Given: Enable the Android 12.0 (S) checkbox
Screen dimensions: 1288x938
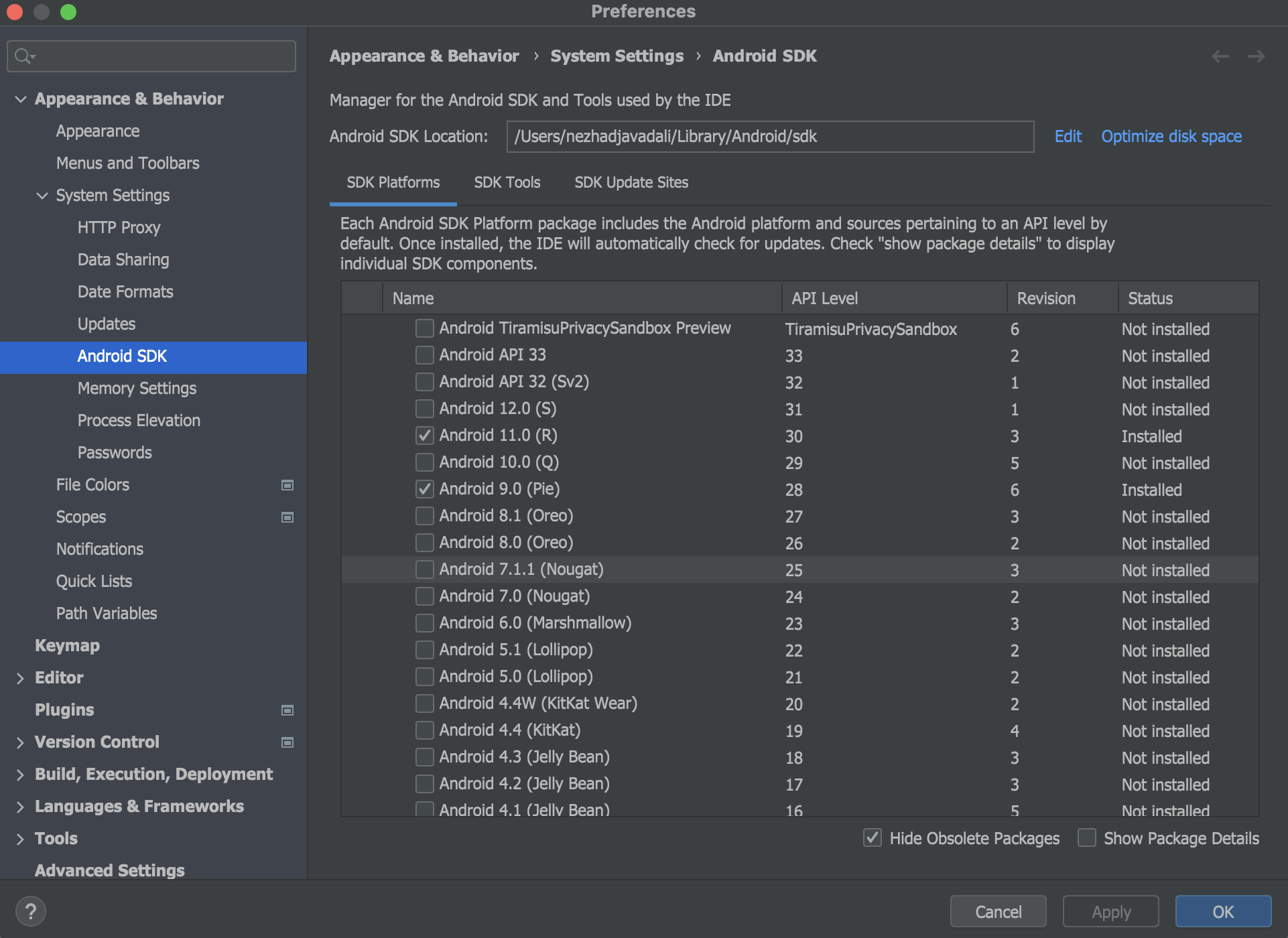Looking at the screenshot, I should coord(424,409).
